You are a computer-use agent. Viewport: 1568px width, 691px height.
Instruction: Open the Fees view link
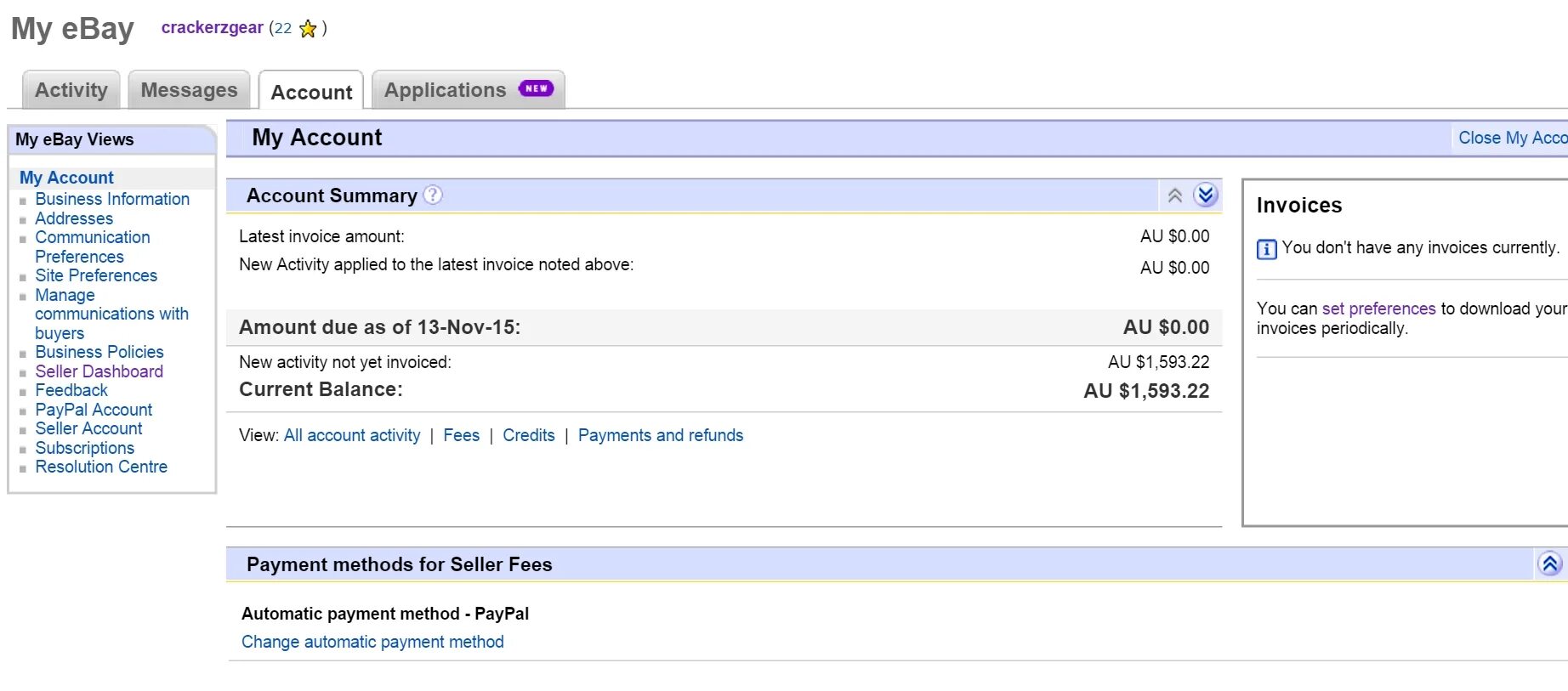click(461, 435)
